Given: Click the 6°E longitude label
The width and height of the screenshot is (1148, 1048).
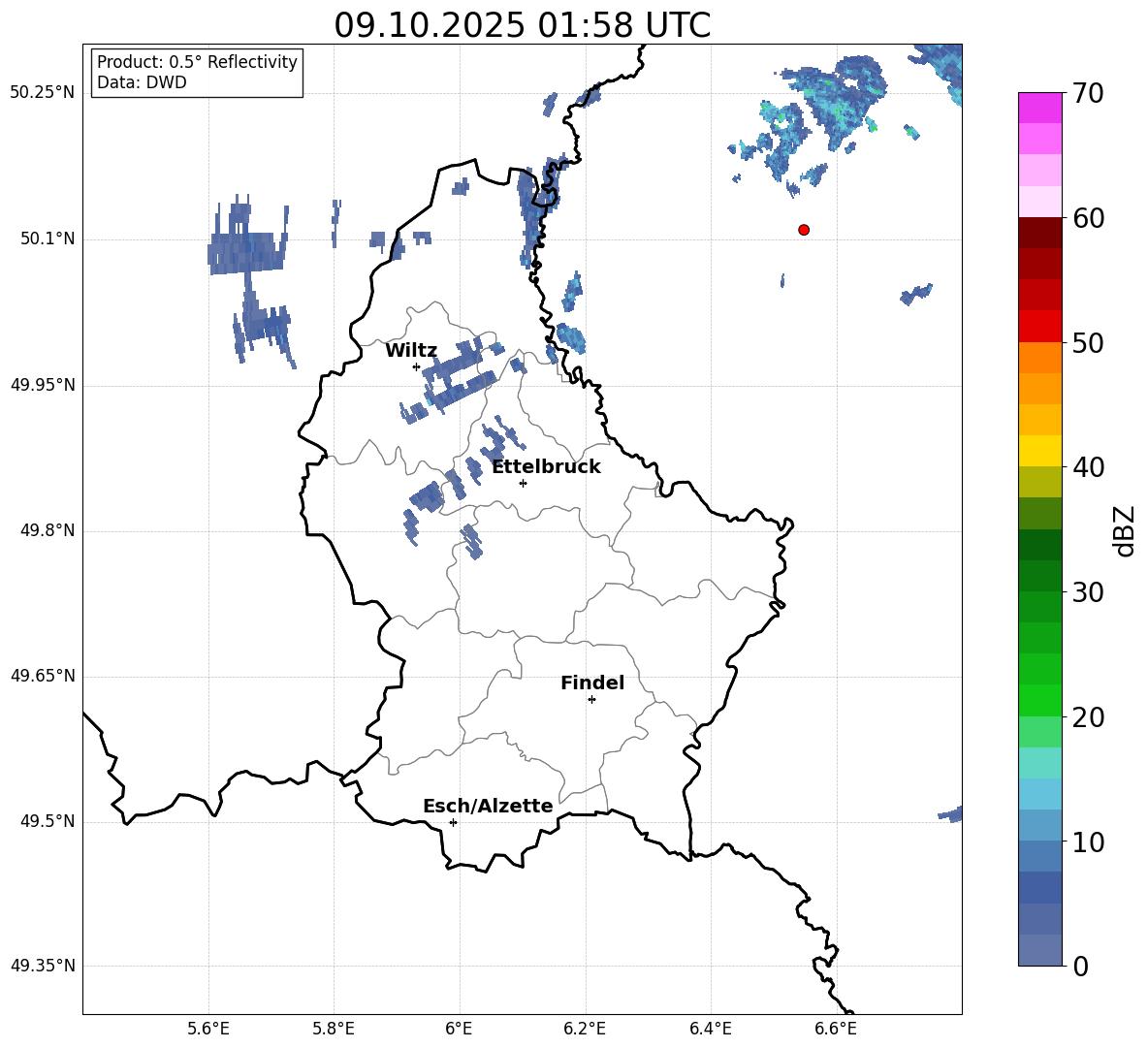Looking at the screenshot, I should click(459, 1029).
